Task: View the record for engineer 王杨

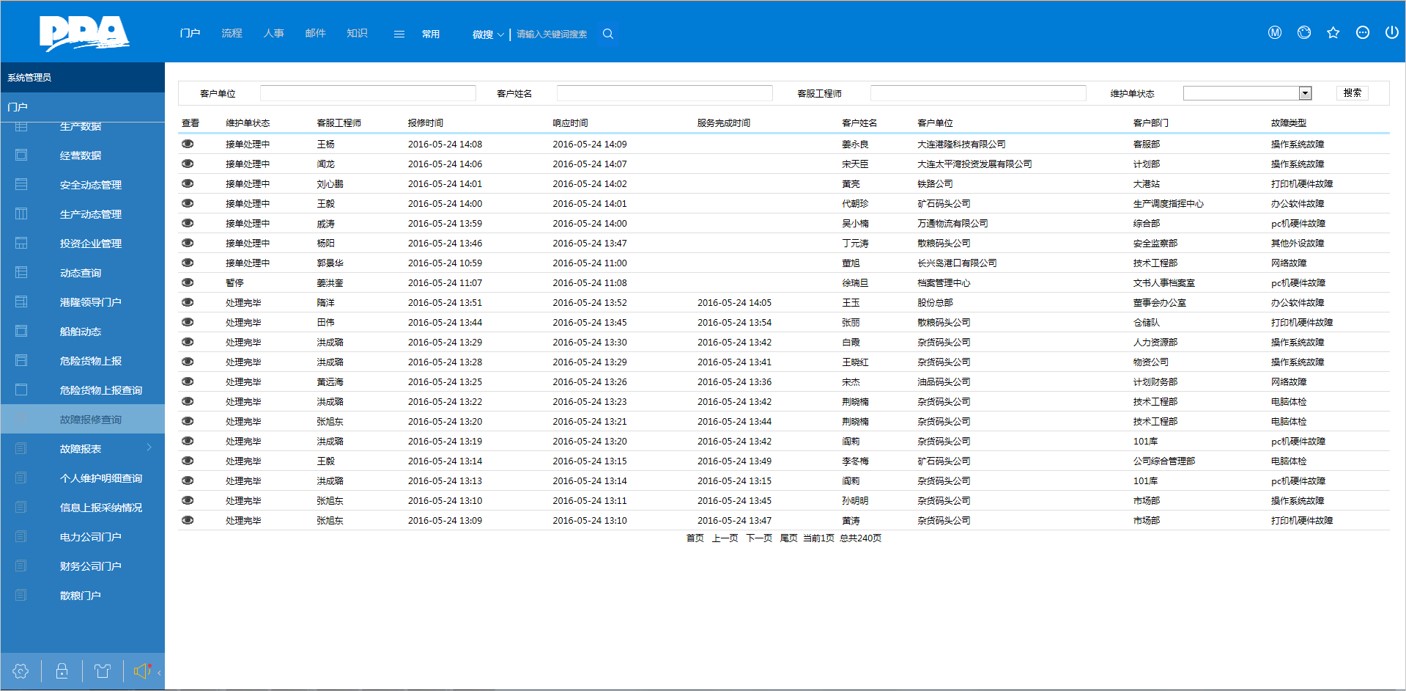Action: (x=188, y=144)
